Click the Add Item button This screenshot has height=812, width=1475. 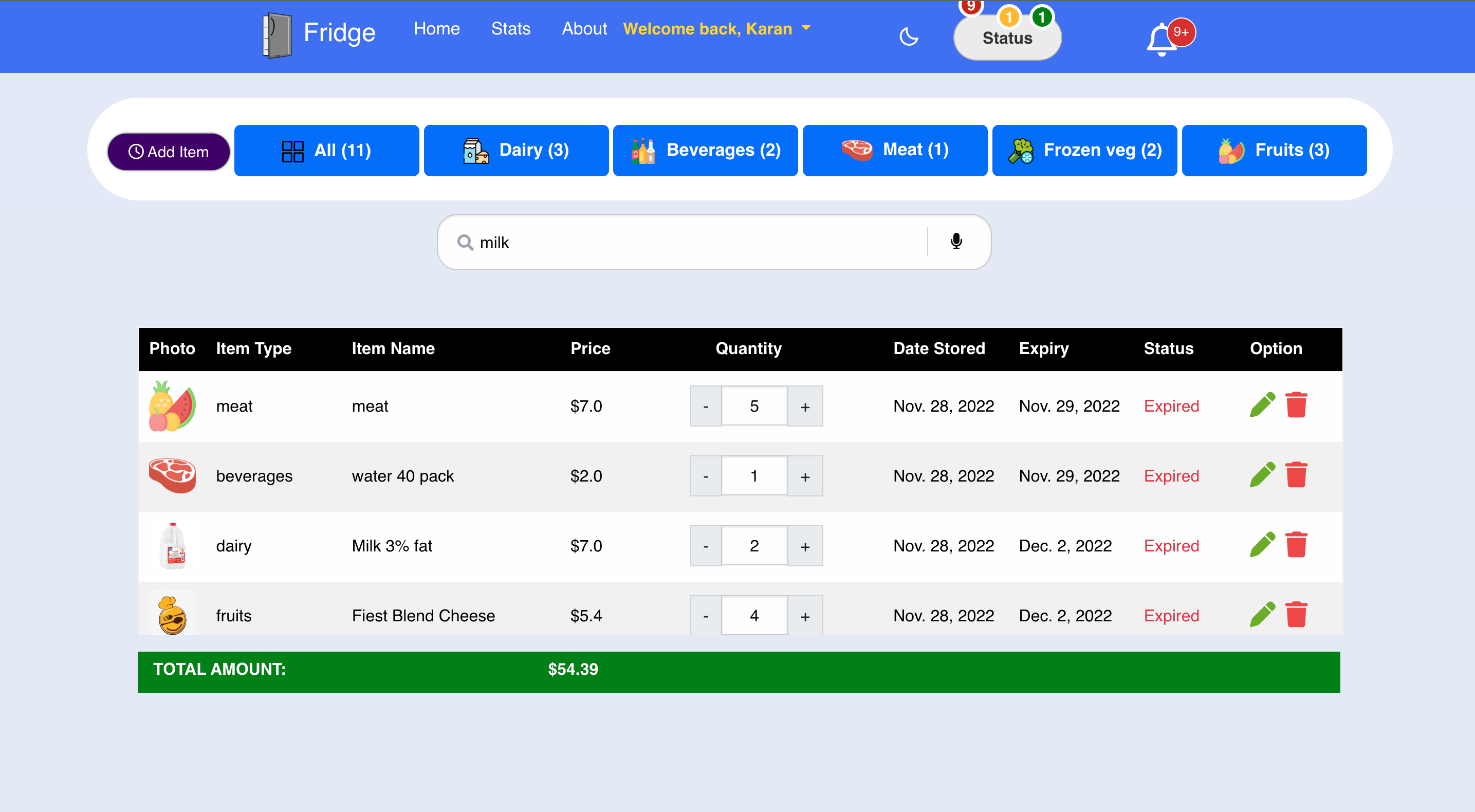coord(169,152)
